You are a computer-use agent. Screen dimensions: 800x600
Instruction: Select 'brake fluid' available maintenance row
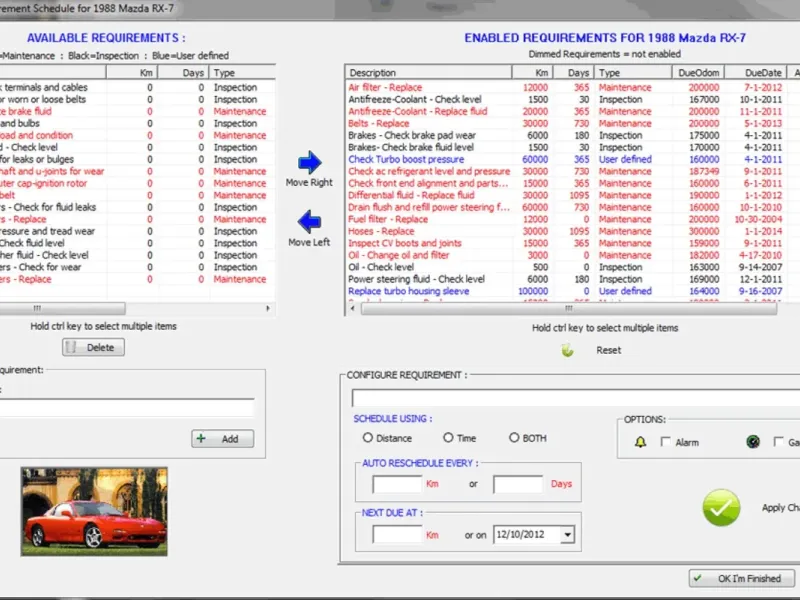pos(137,111)
